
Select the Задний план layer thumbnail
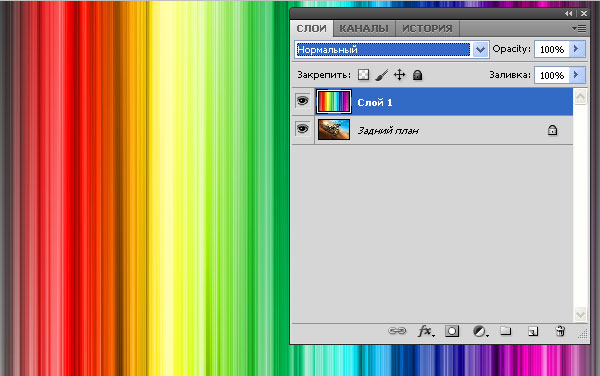point(334,130)
